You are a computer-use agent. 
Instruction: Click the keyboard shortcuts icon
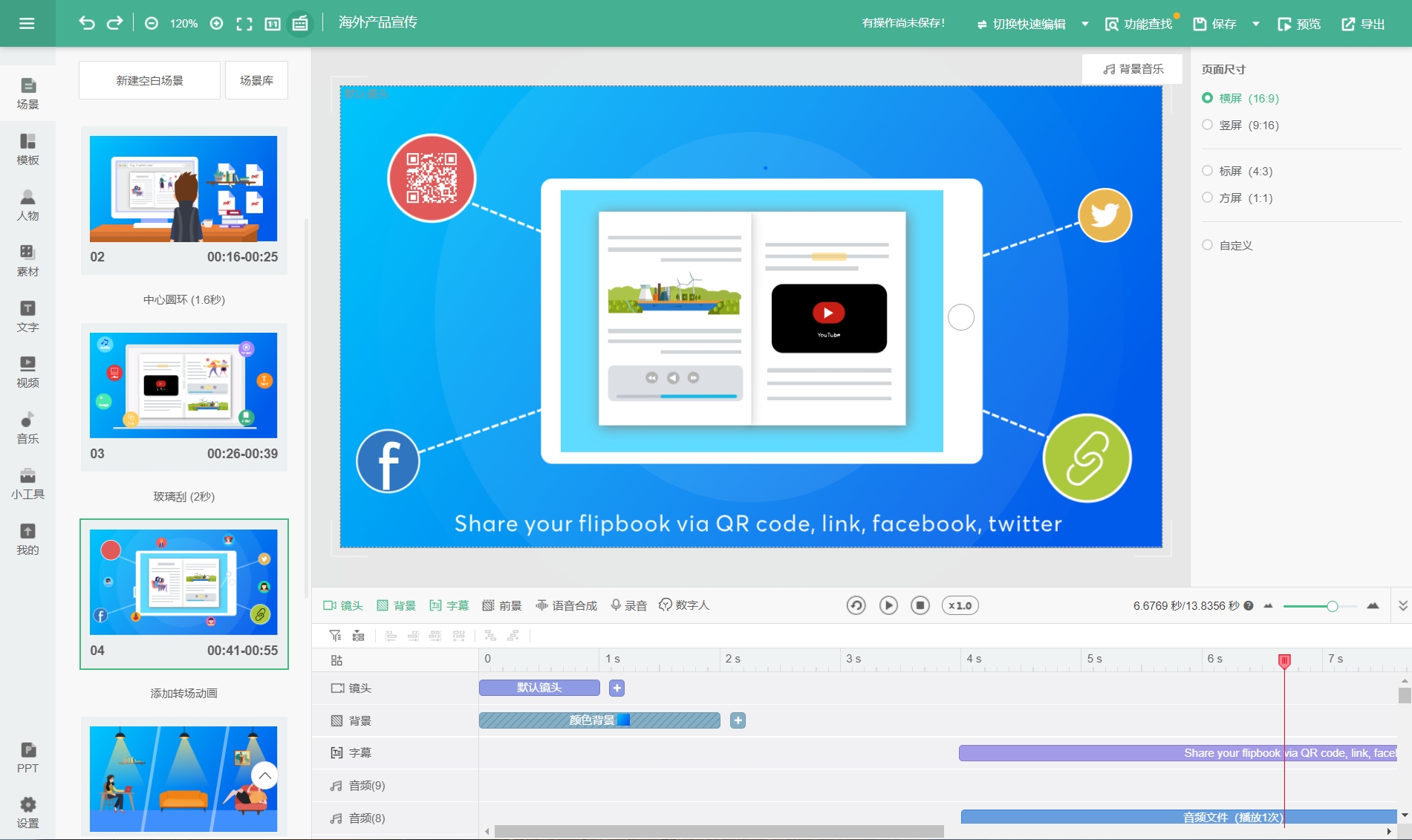[x=300, y=24]
